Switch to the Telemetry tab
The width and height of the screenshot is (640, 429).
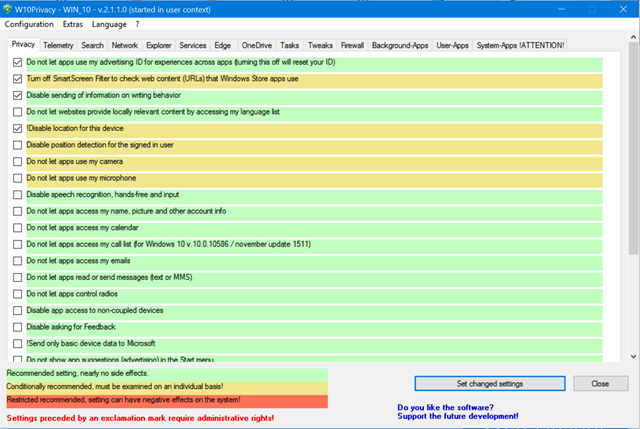pyautogui.click(x=58, y=45)
